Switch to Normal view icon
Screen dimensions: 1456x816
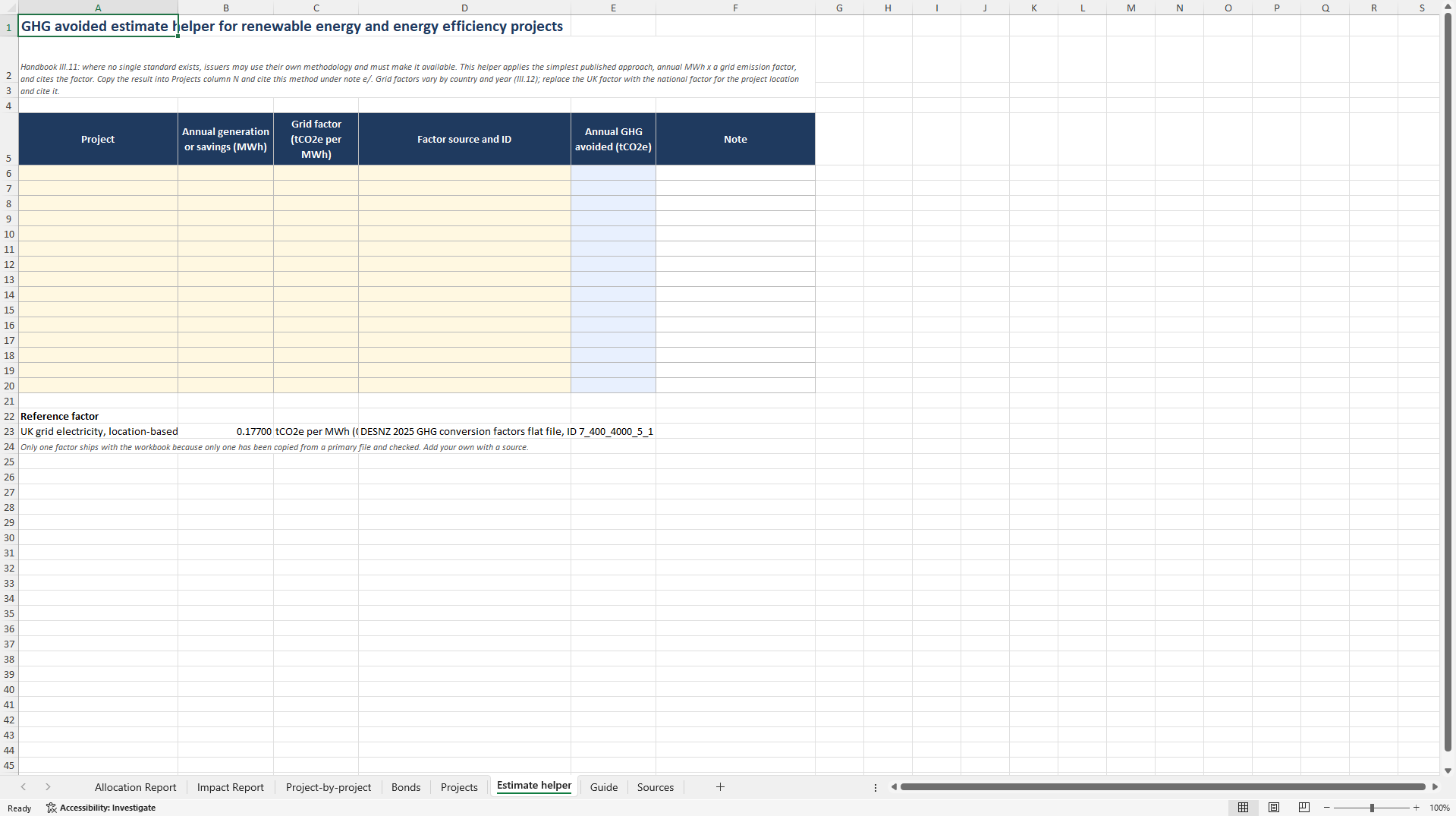(x=1243, y=808)
